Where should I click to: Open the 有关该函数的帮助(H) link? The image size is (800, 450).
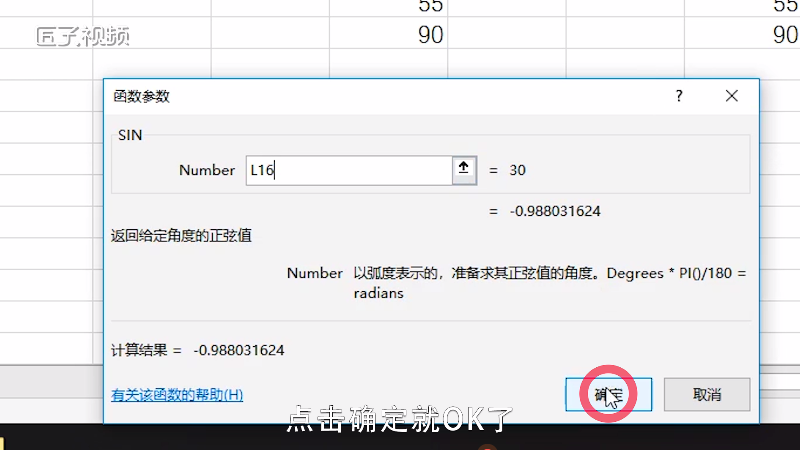[x=177, y=394]
